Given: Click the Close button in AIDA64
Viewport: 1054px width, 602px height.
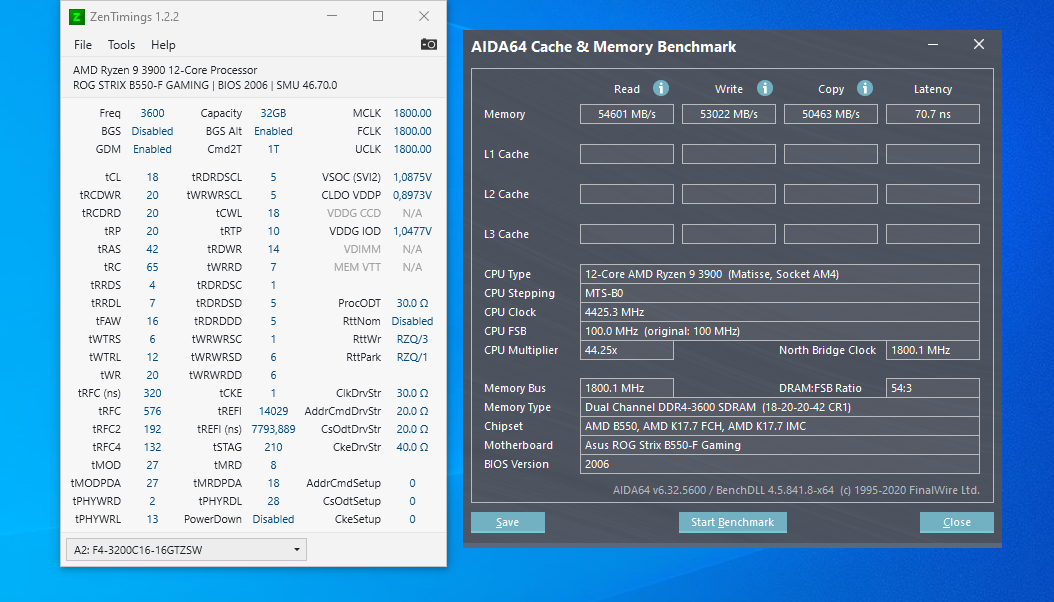Looking at the screenshot, I should [x=957, y=522].
